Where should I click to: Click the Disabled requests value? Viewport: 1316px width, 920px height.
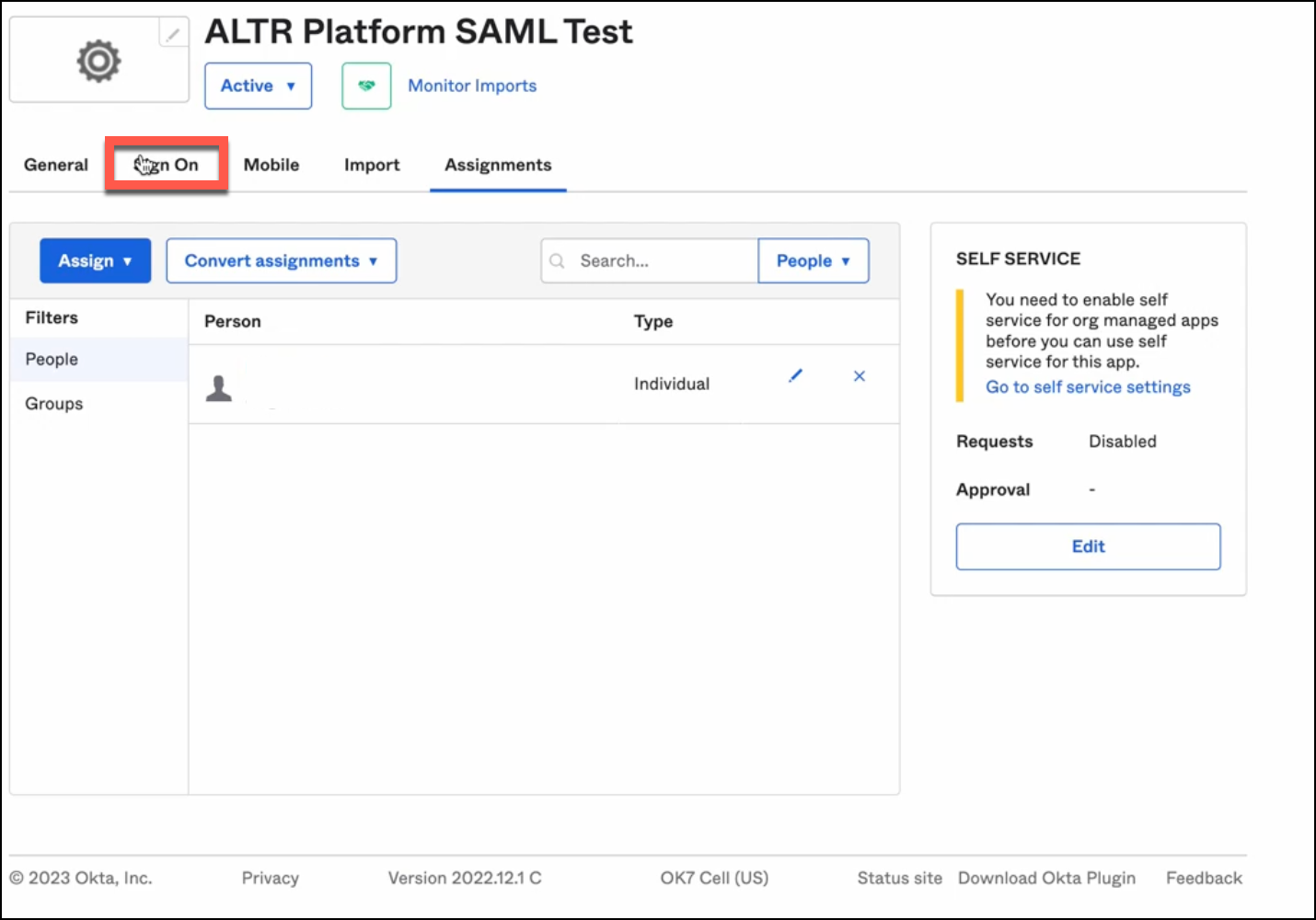(1123, 442)
